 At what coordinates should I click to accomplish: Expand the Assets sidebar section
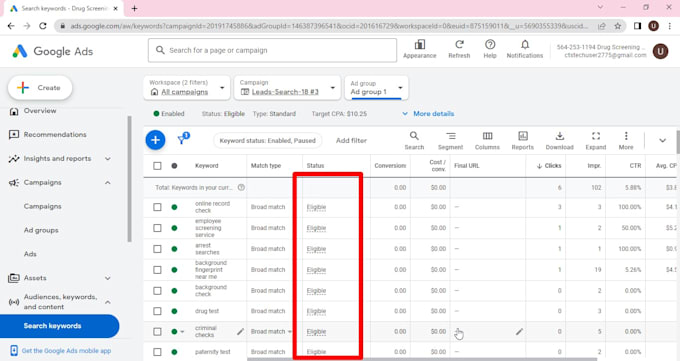[108, 278]
